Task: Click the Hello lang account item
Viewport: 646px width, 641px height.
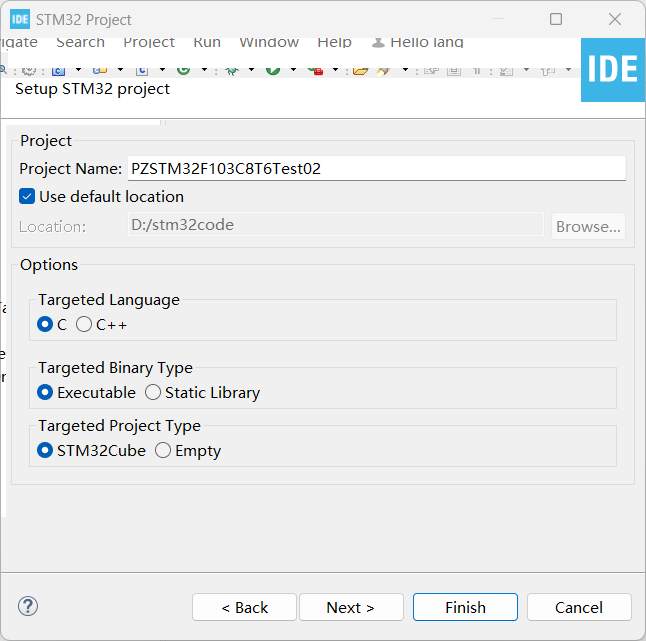Action: coord(418,42)
